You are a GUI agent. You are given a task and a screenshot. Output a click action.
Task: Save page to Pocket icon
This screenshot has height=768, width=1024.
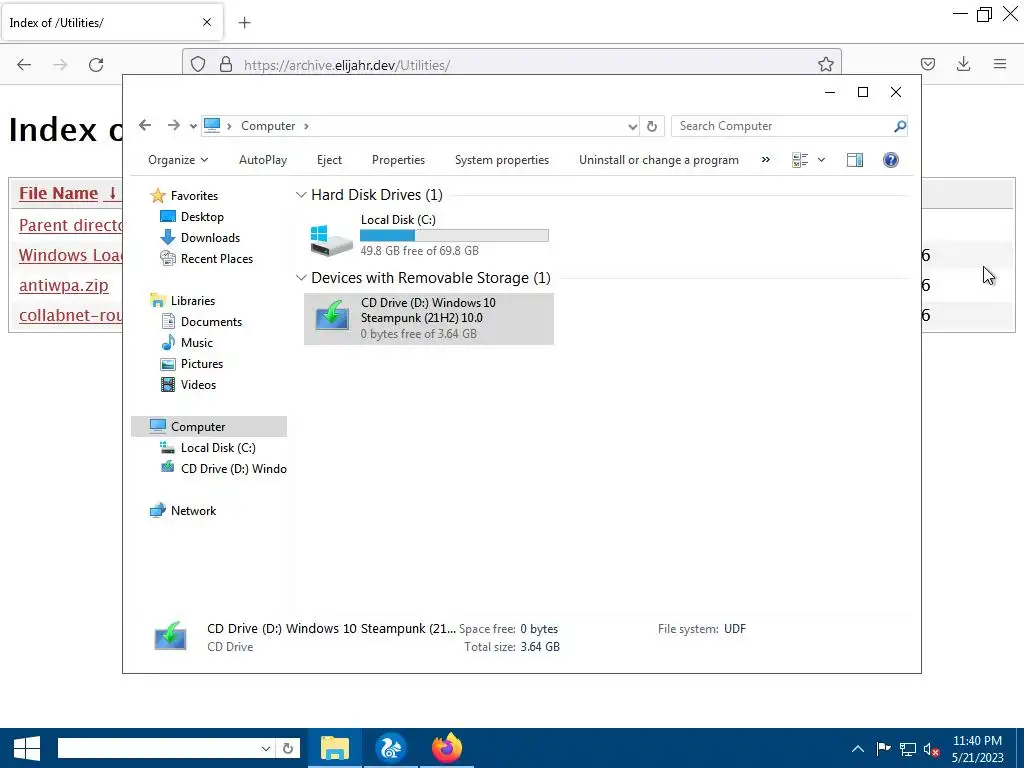[x=928, y=64]
